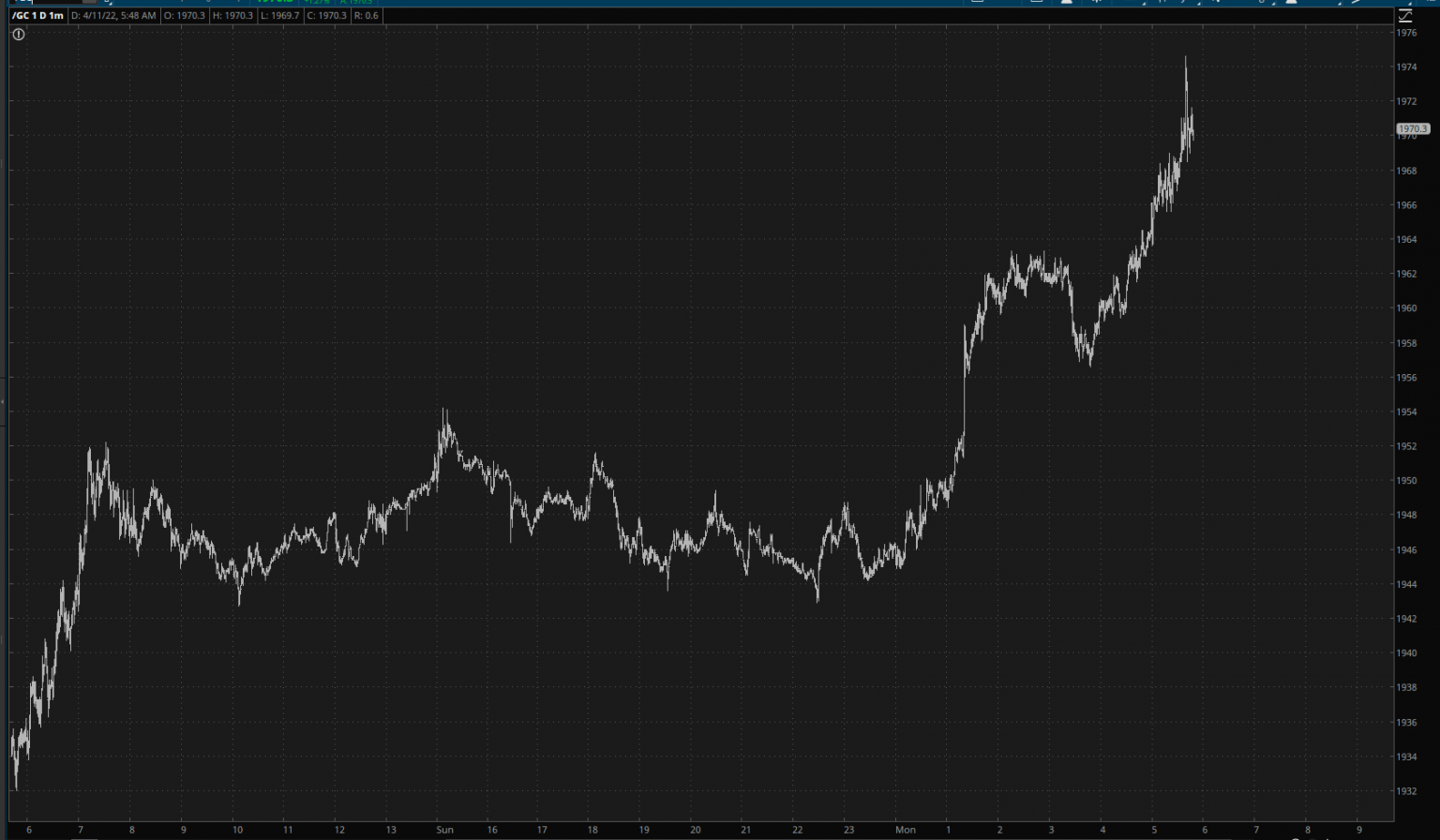The height and width of the screenshot is (840, 1440).
Task: Click the 23 hour label on time axis
Action: pos(848,830)
